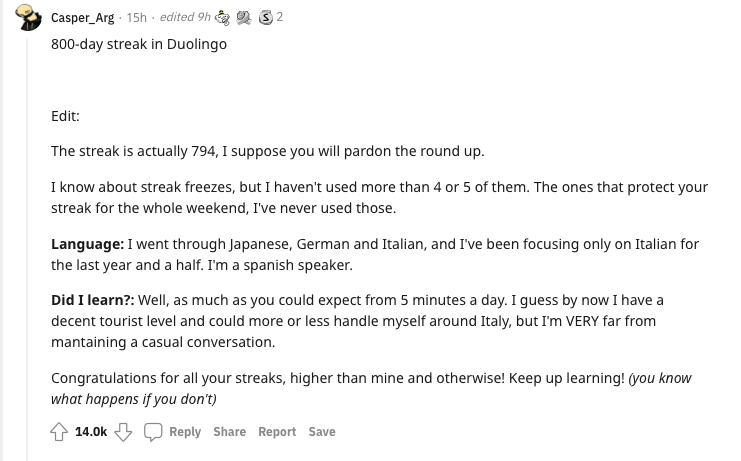Click the 15h comment timestamp
741x461 pixels.
pyautogui.click(x=137, y=17)
